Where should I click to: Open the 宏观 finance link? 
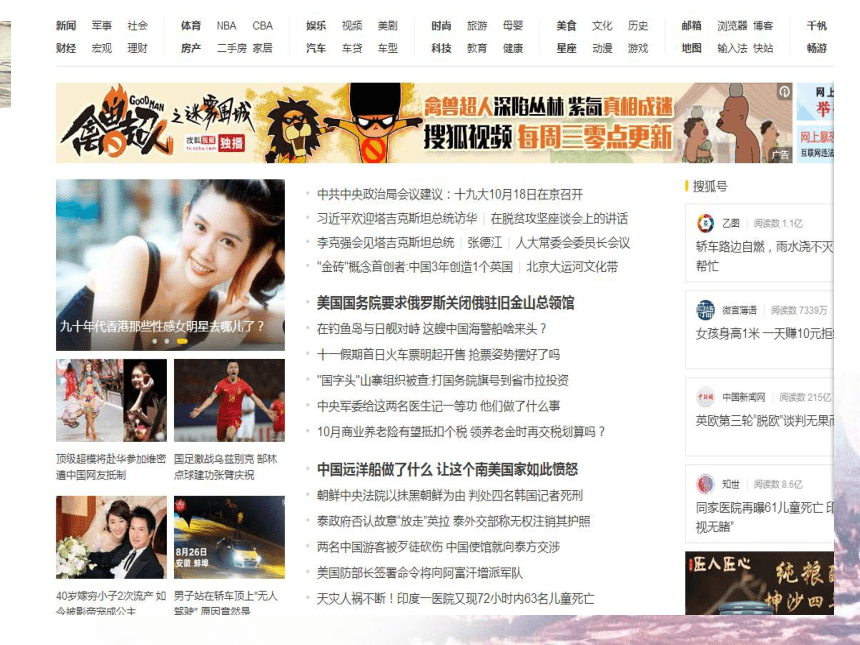(x=101, y=48)
